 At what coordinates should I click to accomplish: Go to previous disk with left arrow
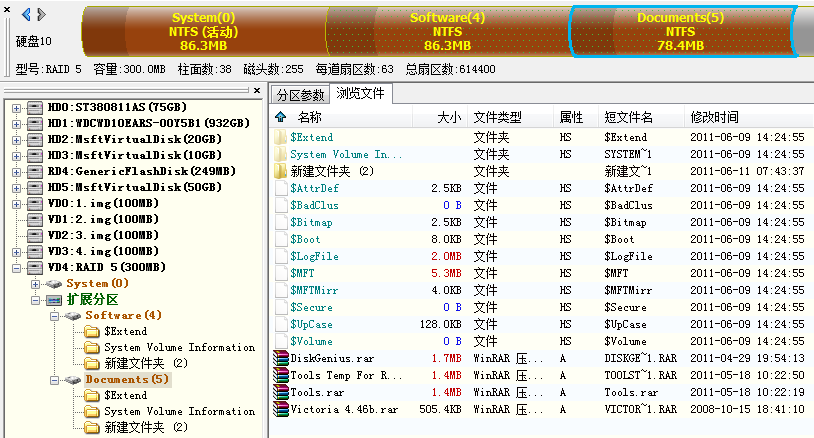(26, 15)
